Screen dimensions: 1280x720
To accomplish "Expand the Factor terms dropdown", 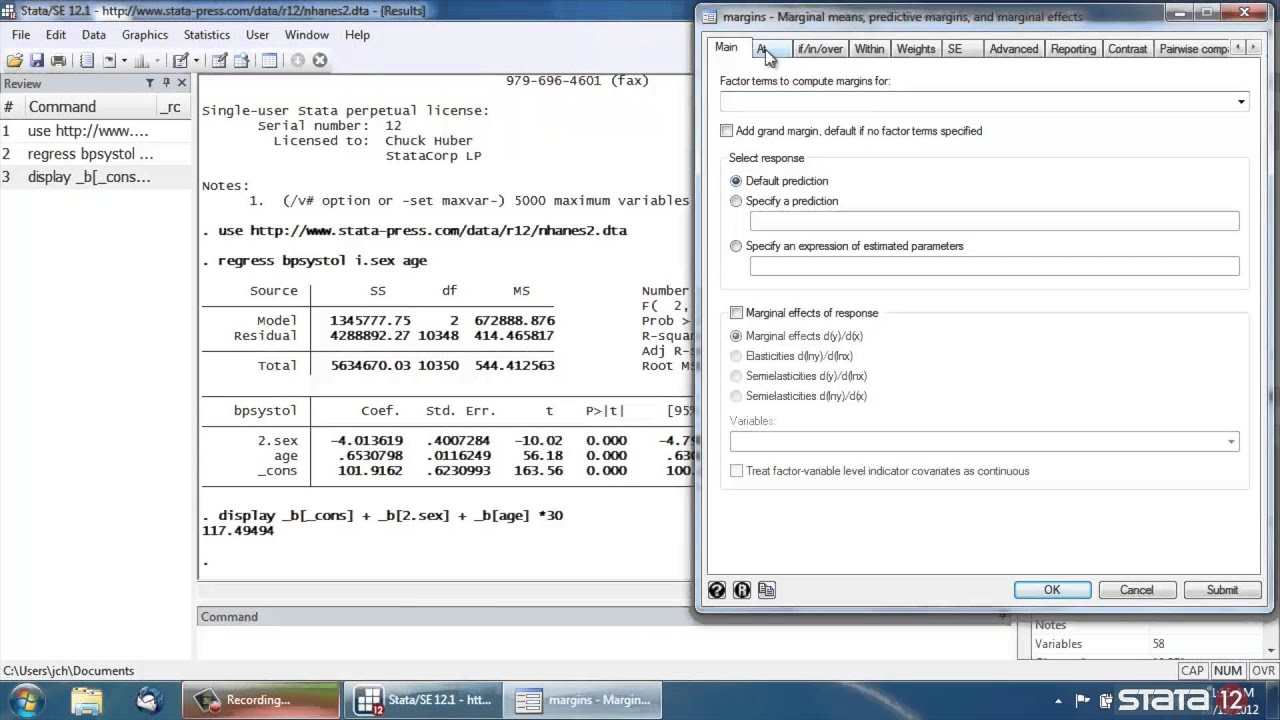I will (1241, 102).
